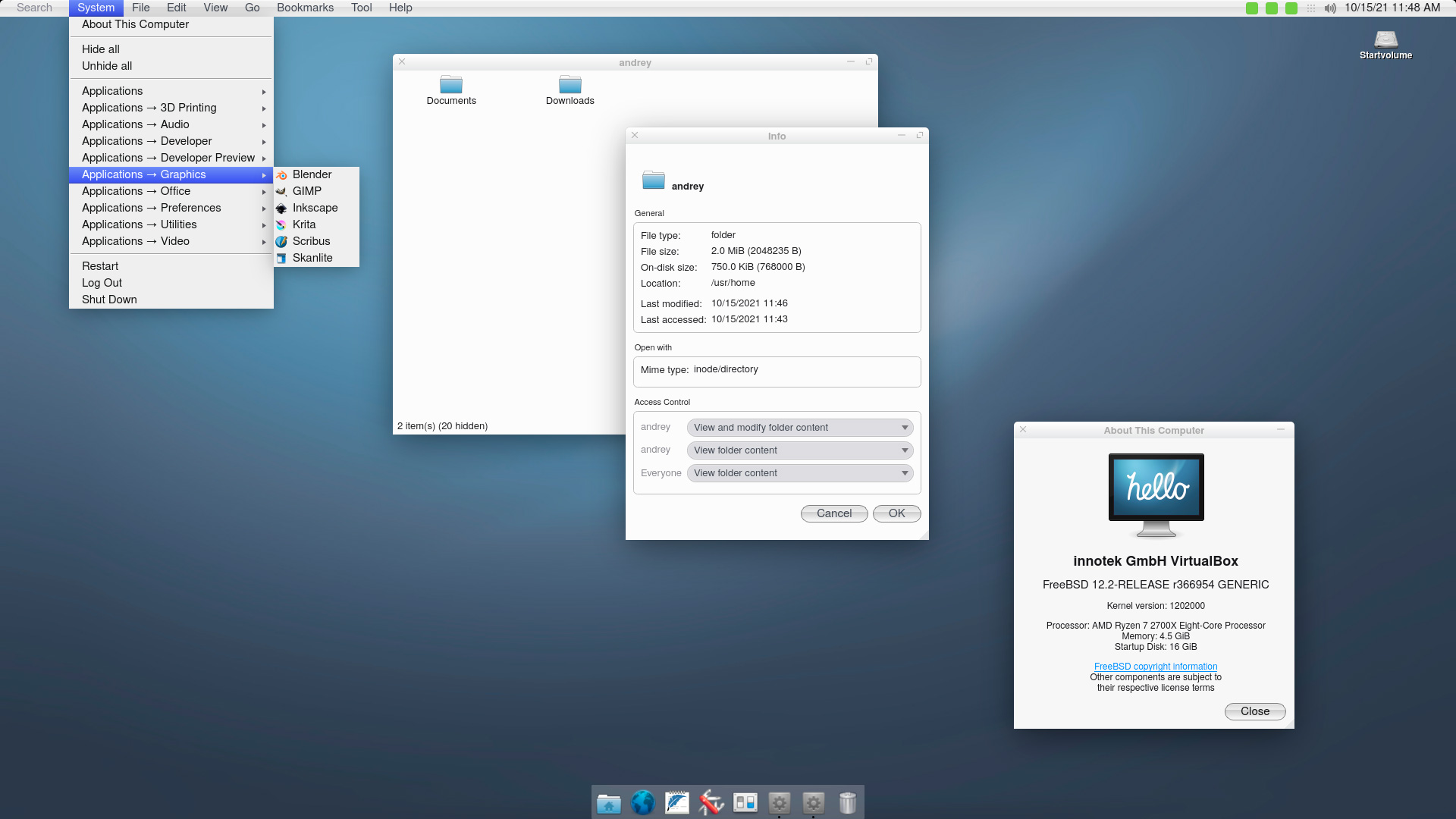Open the feather text editor dock icon
Screen dimensions: 1456x819
[x=676, y=803]
